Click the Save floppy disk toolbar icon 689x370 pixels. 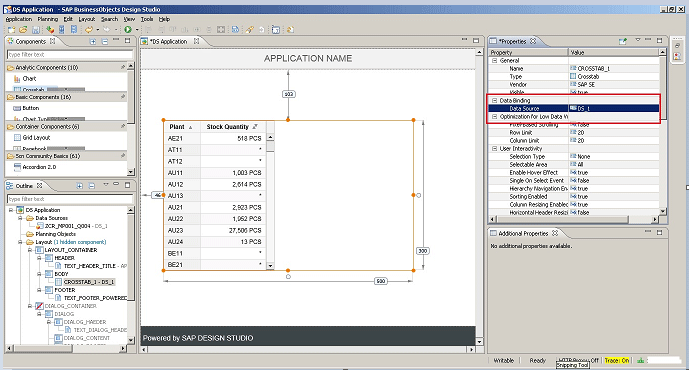36,29
